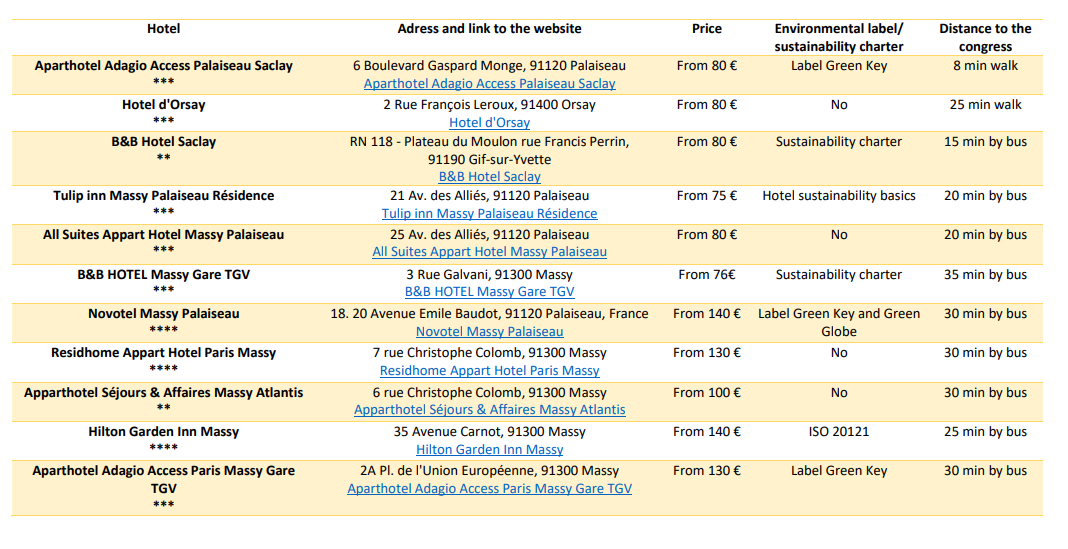
Task: Select address '7 rue Christophe Colomb, 91300 Massy'
Action: pyautogui.click(x=489, y=353)
